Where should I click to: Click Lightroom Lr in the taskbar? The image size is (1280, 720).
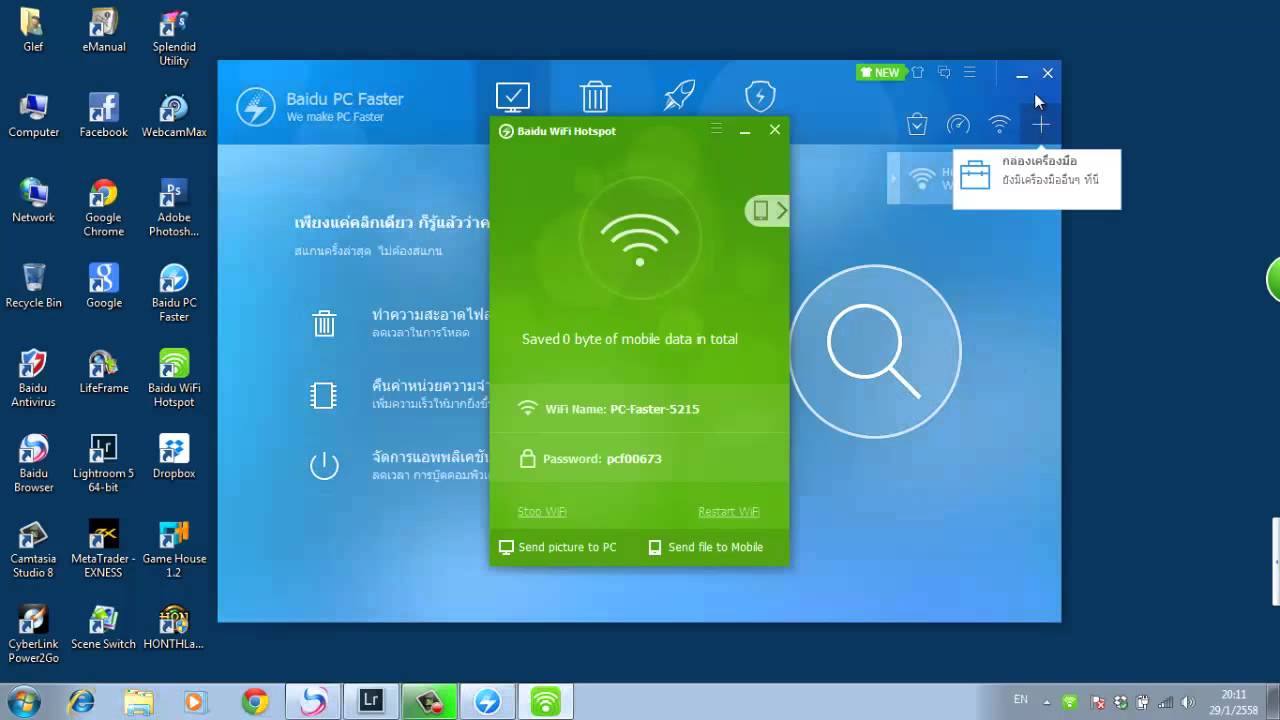coord(371,702)
